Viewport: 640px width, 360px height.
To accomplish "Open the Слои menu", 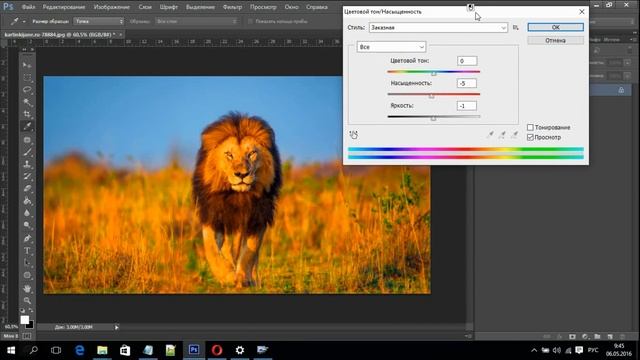I will coord(145,7).
